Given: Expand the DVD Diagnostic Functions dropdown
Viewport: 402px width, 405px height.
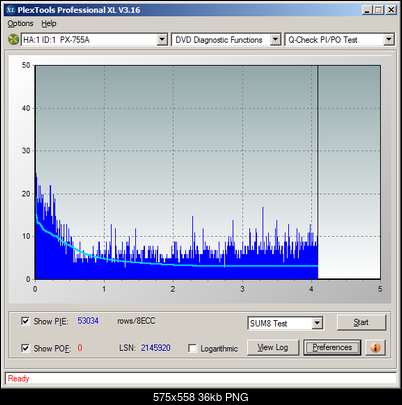Looking at the screenshot, I should [275, 40].
